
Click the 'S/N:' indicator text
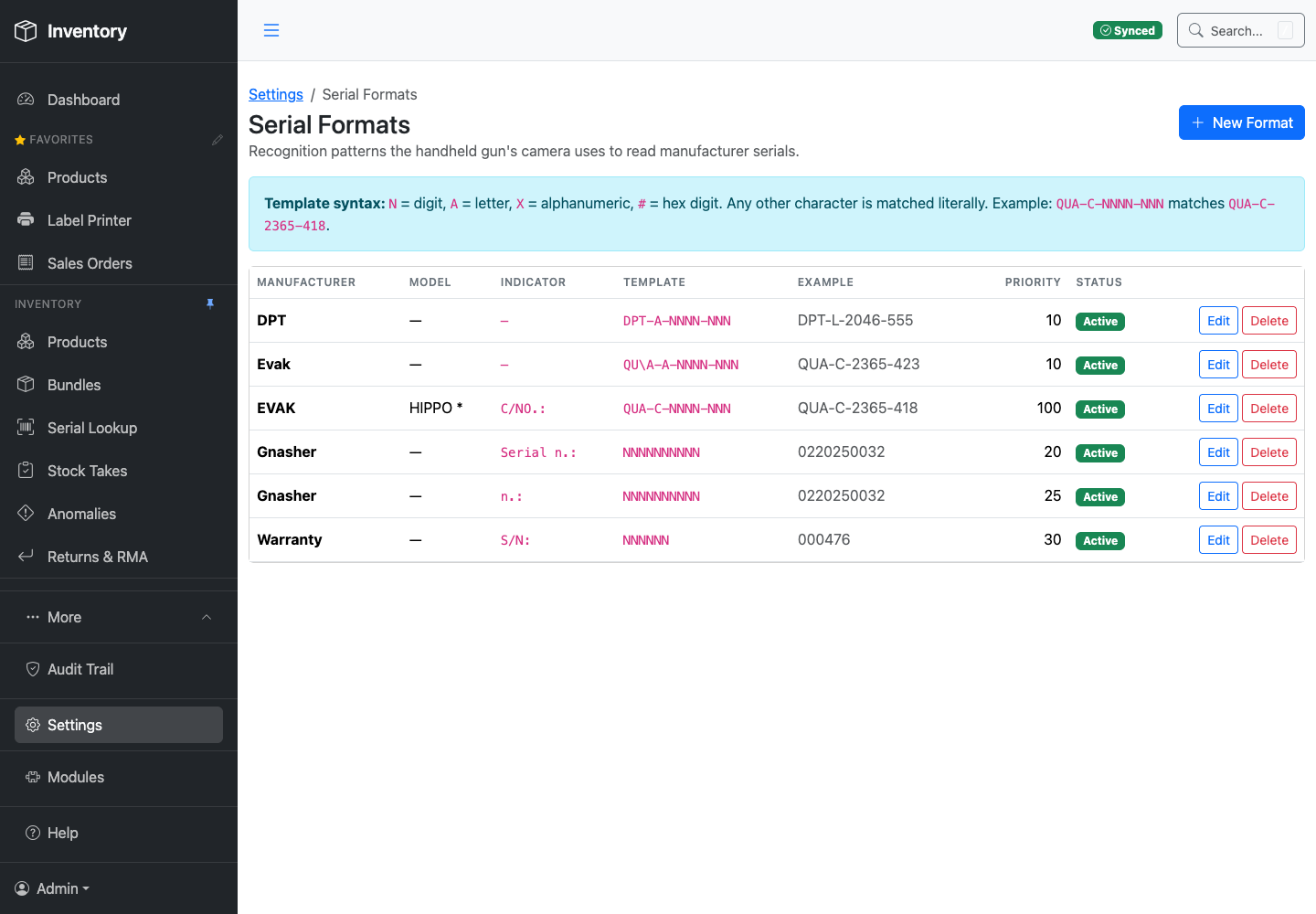pos(515,540)
